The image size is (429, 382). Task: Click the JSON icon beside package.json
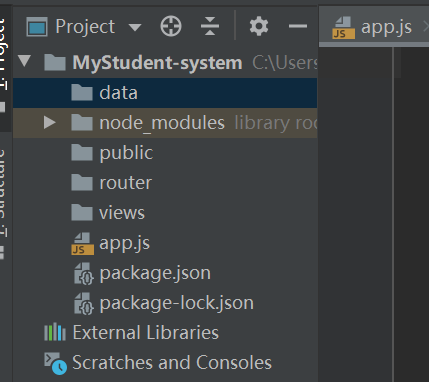point(83,273)
